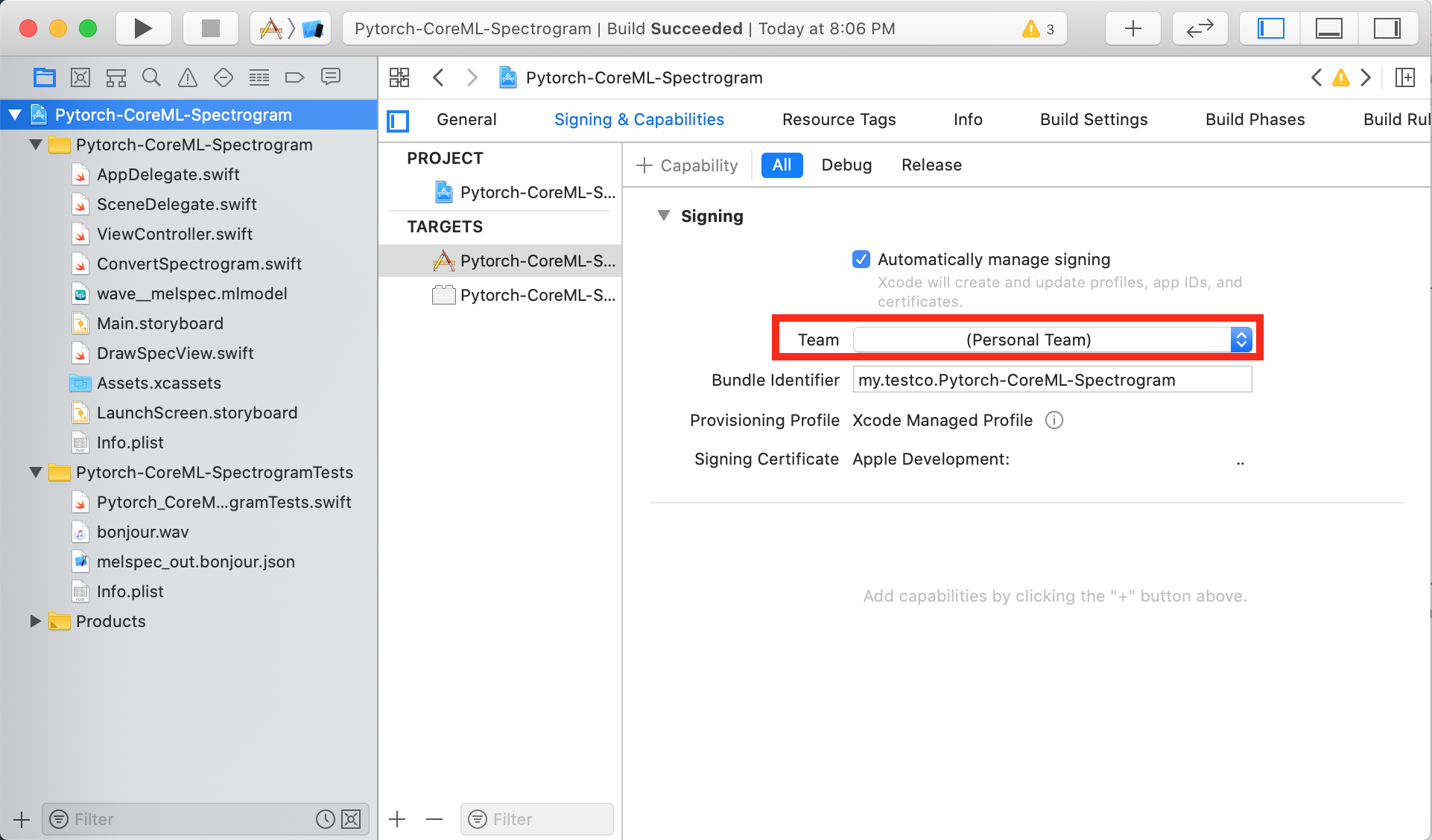Open the Team dropdown
The image size is (1432, 840).
tap(1052, 340)
